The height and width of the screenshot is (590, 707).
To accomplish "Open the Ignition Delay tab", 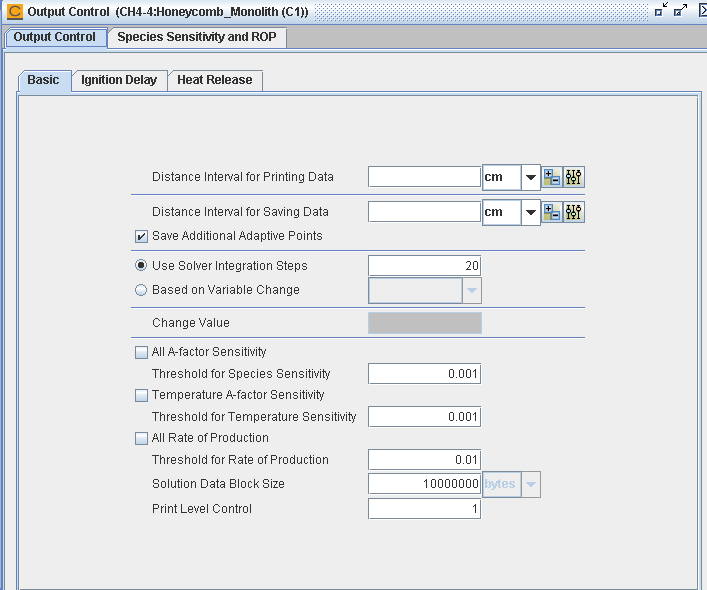I will tap(119, 80).
